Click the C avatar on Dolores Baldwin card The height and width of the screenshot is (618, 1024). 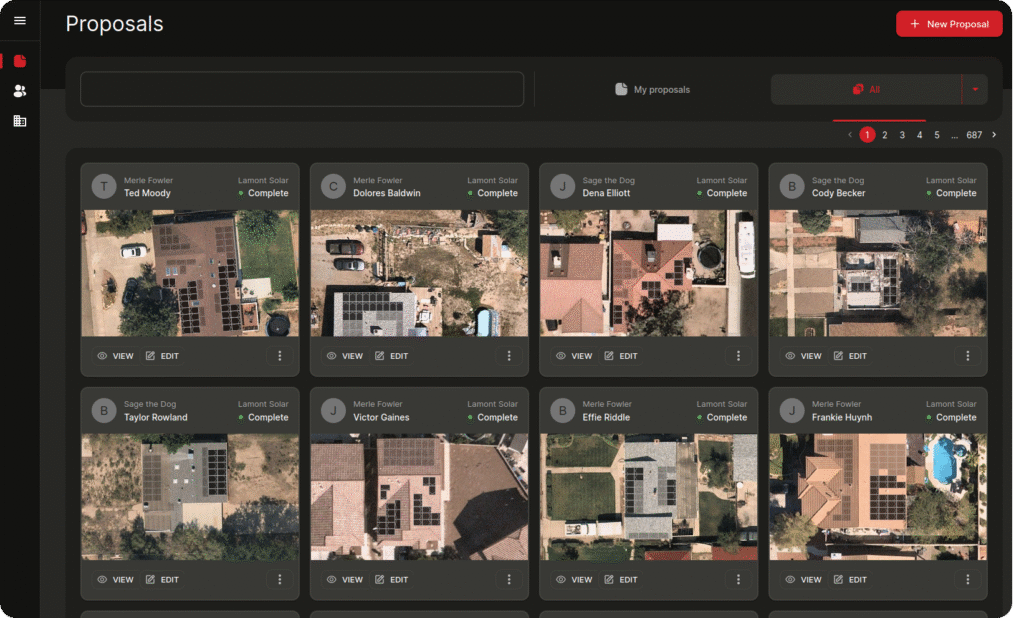333,186
